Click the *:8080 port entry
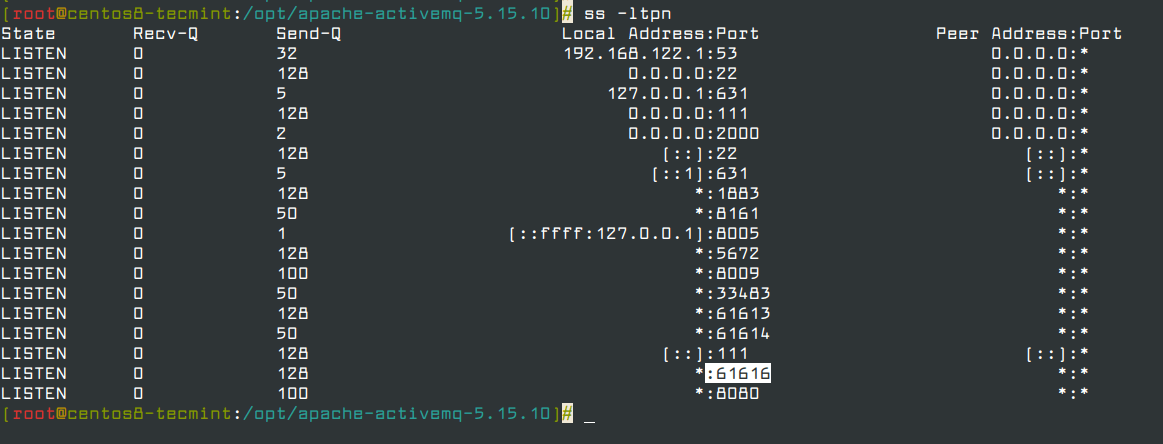The height and width of the screenshot is (444, 1163). (727, 393)
